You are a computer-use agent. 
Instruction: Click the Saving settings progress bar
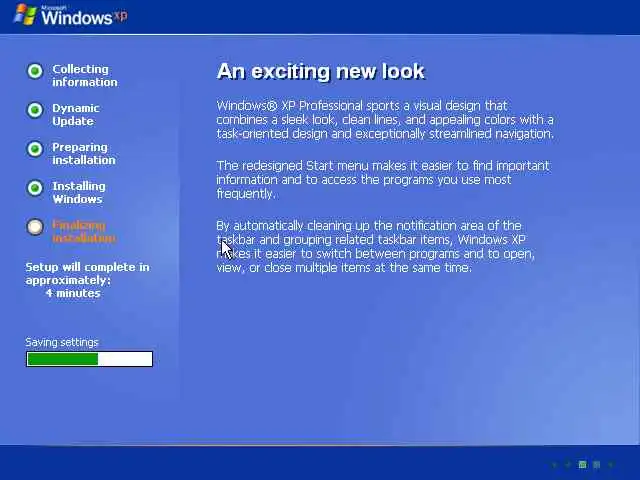(x=89, y=359)
